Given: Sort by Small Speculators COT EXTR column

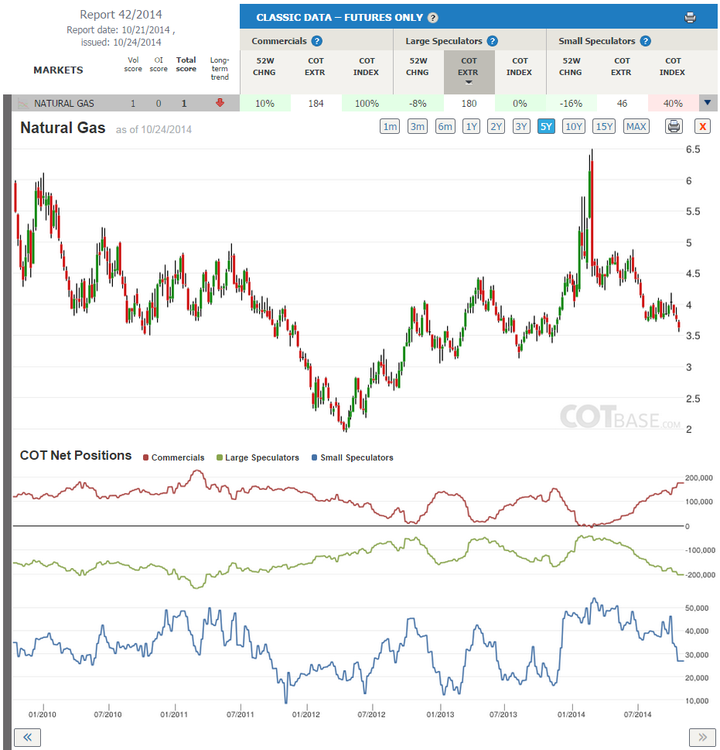Looking at the screenshot, I should tap(621, 66).
